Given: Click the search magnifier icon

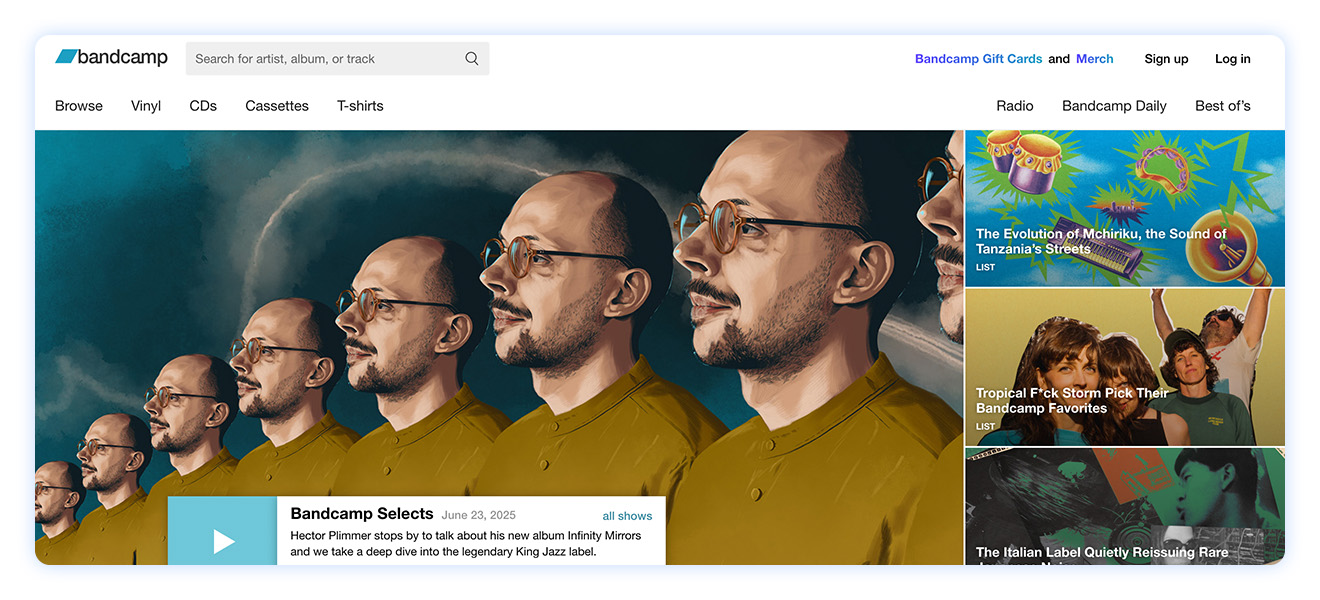Looking at the screenshot, I should click(472, 59).
